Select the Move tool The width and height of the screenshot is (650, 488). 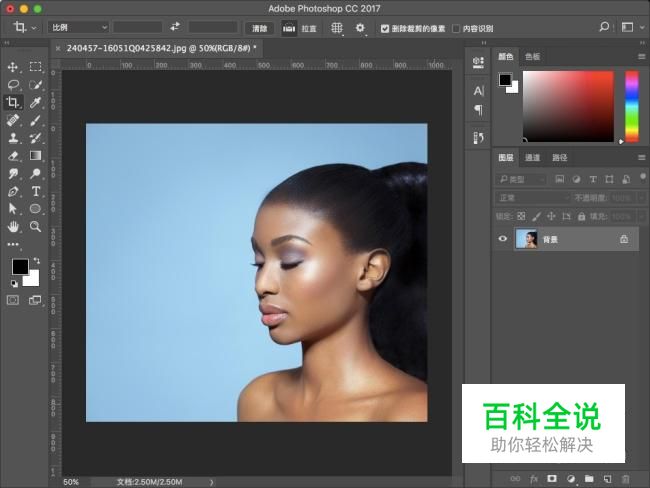[x=13, y=67]
